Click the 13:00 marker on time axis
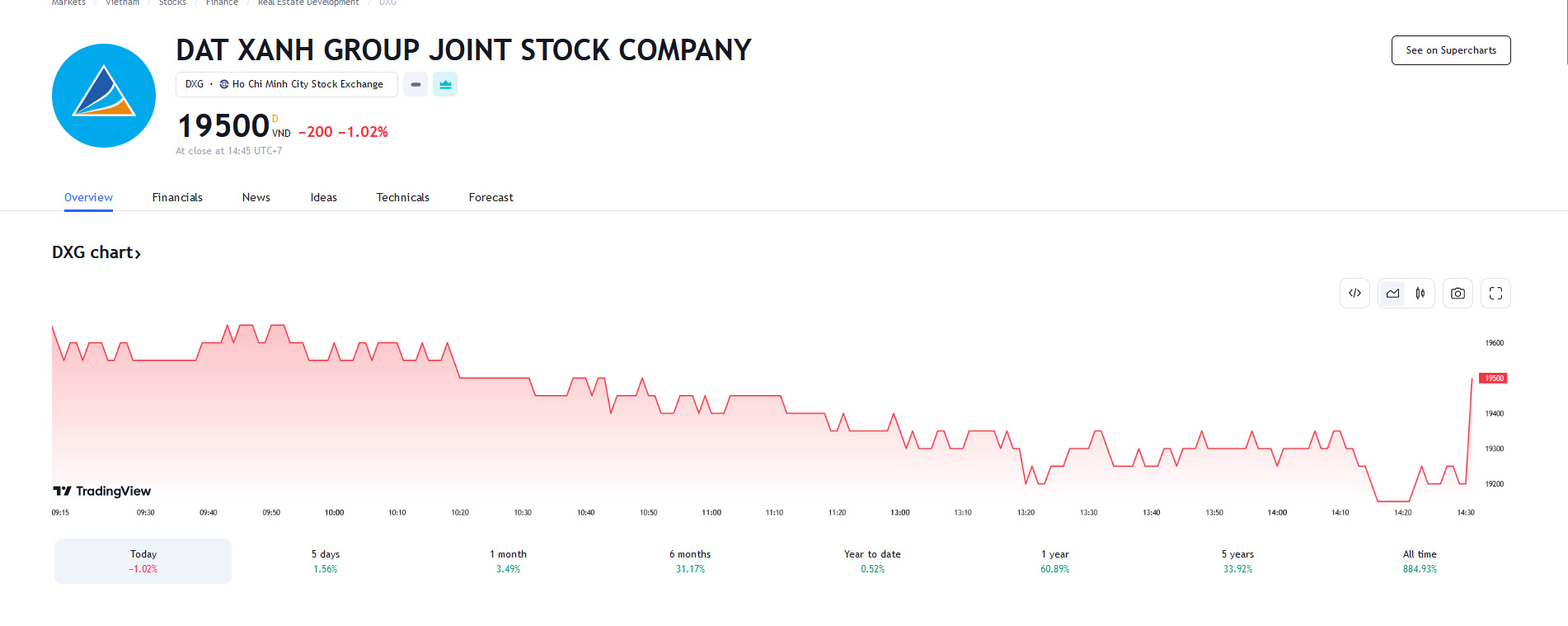 tap(899, 512)
